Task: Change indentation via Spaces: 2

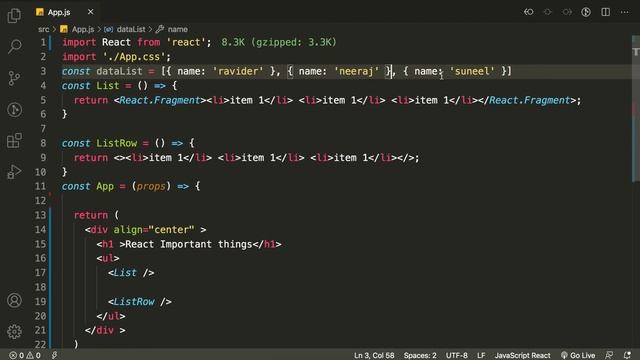Action: [420, 356]
